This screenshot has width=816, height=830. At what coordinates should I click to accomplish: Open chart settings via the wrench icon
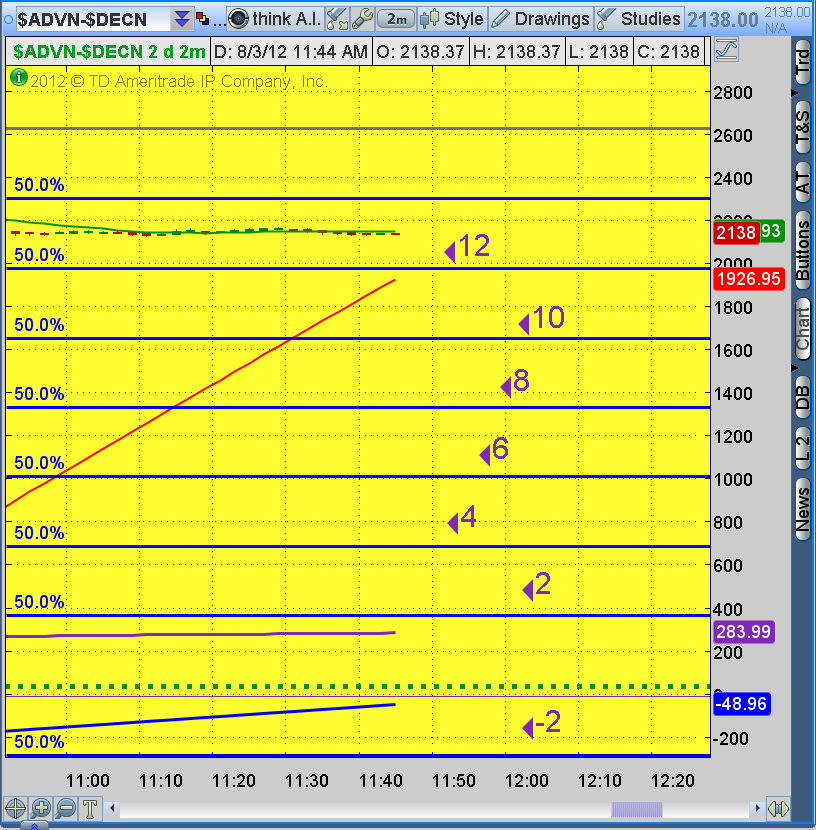coord(362,19)
